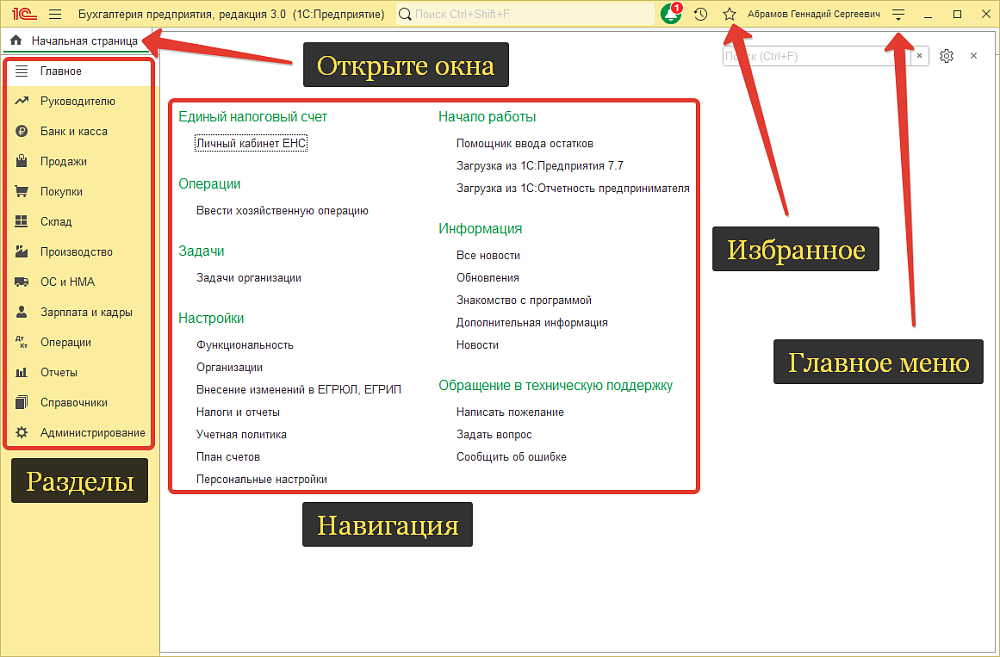Image resolution: width=1000 pixels, height=657 pixels.
Task: Click Справочники books icon
Action: tap(22, 402)
